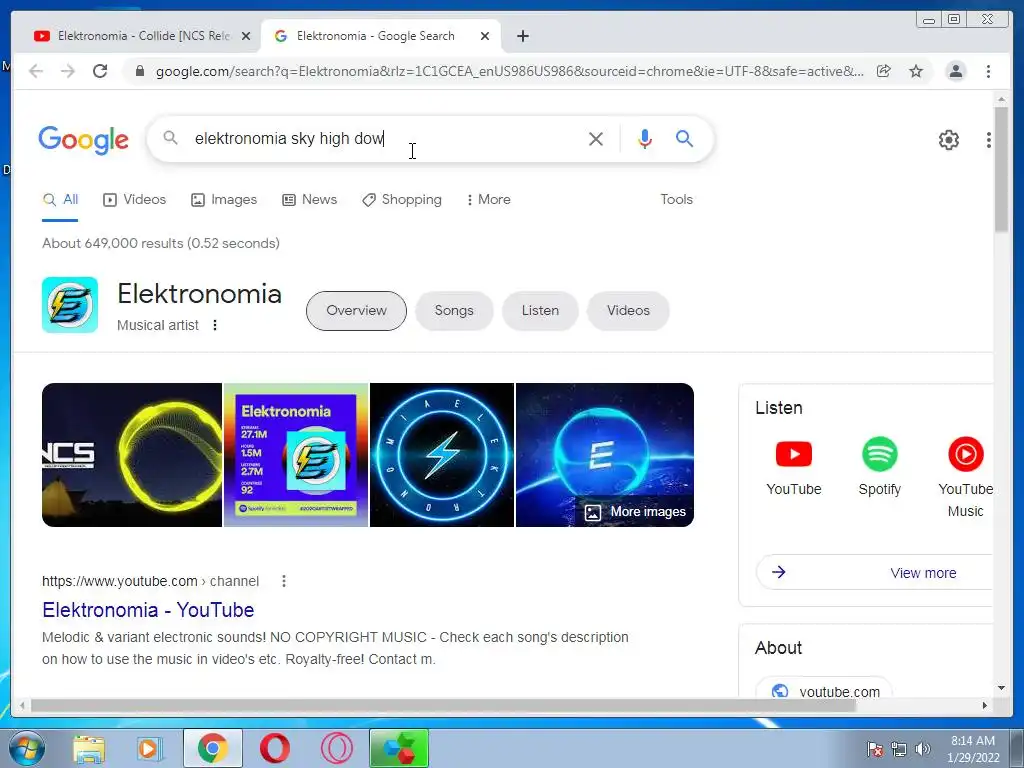Open a new tab with the plus button
Image resolution: width=1024 pixels, height=768 pixels.
pyautogui.click(x=522, y=36)
